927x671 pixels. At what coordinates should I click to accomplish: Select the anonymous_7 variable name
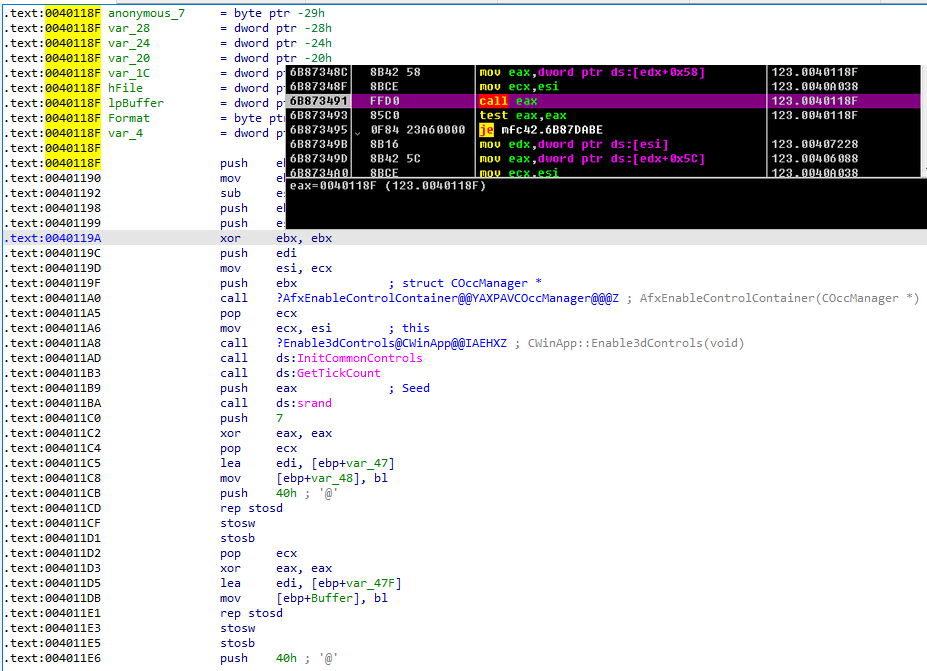tap(146, 13)
